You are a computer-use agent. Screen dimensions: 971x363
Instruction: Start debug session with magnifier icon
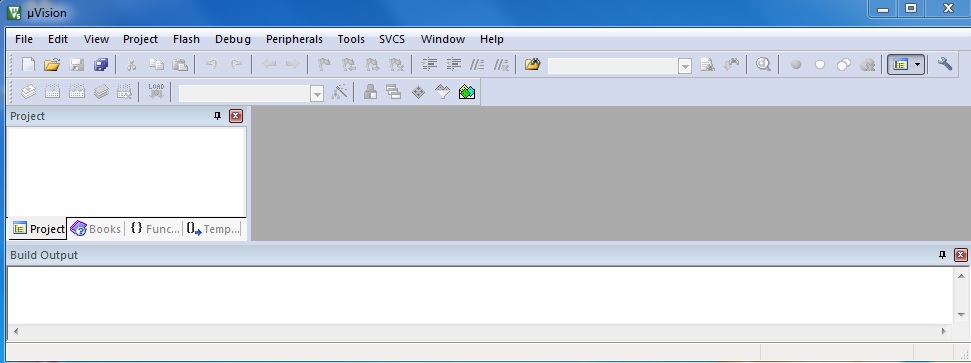(763, 64)
